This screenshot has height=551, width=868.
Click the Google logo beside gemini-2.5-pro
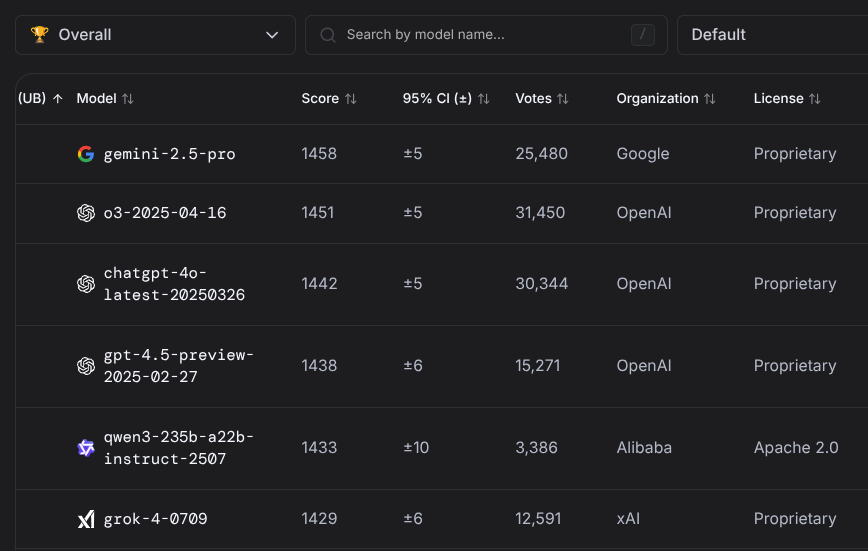[x=86, y=154]
